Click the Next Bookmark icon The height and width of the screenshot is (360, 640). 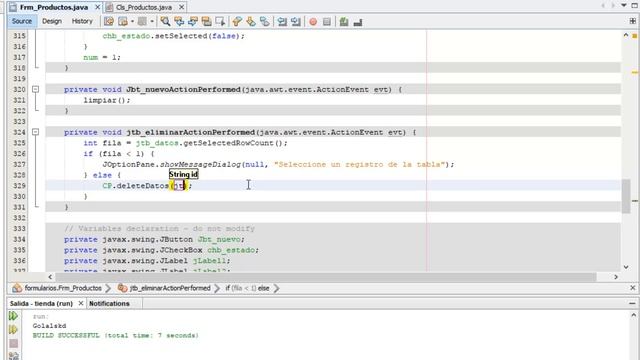[251, 22]
